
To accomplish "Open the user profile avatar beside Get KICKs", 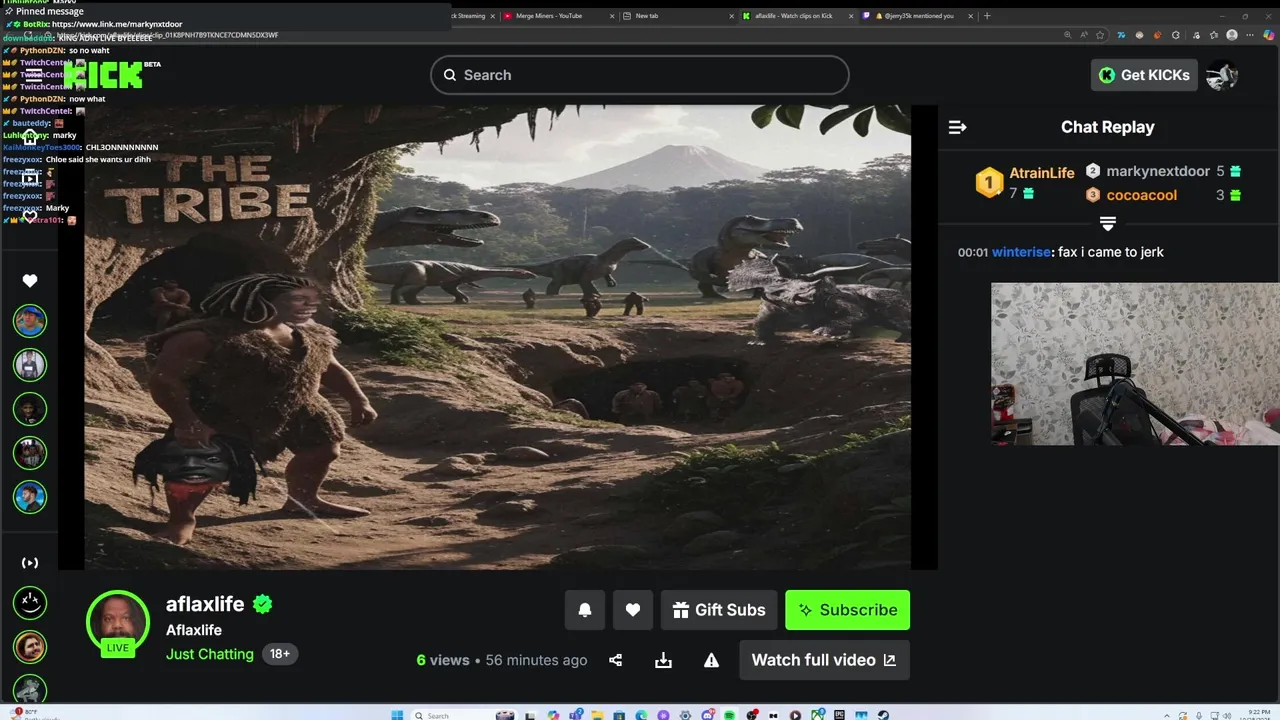I will pos(1222,75).
